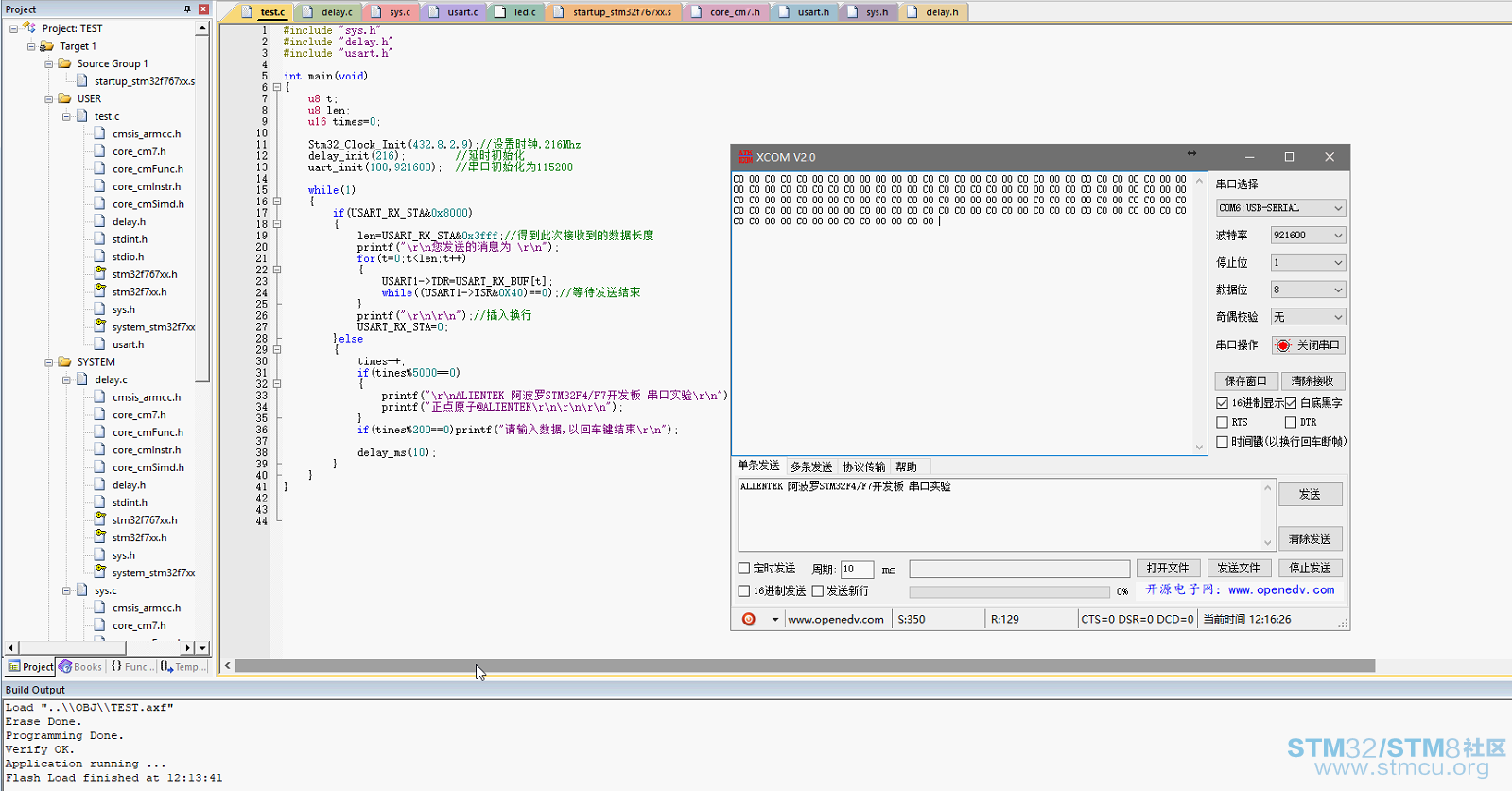Enable the 定时发送 checkbox
Image resolution: width=1512 pixels, height=791 pixels.
(x=744, y=569)
